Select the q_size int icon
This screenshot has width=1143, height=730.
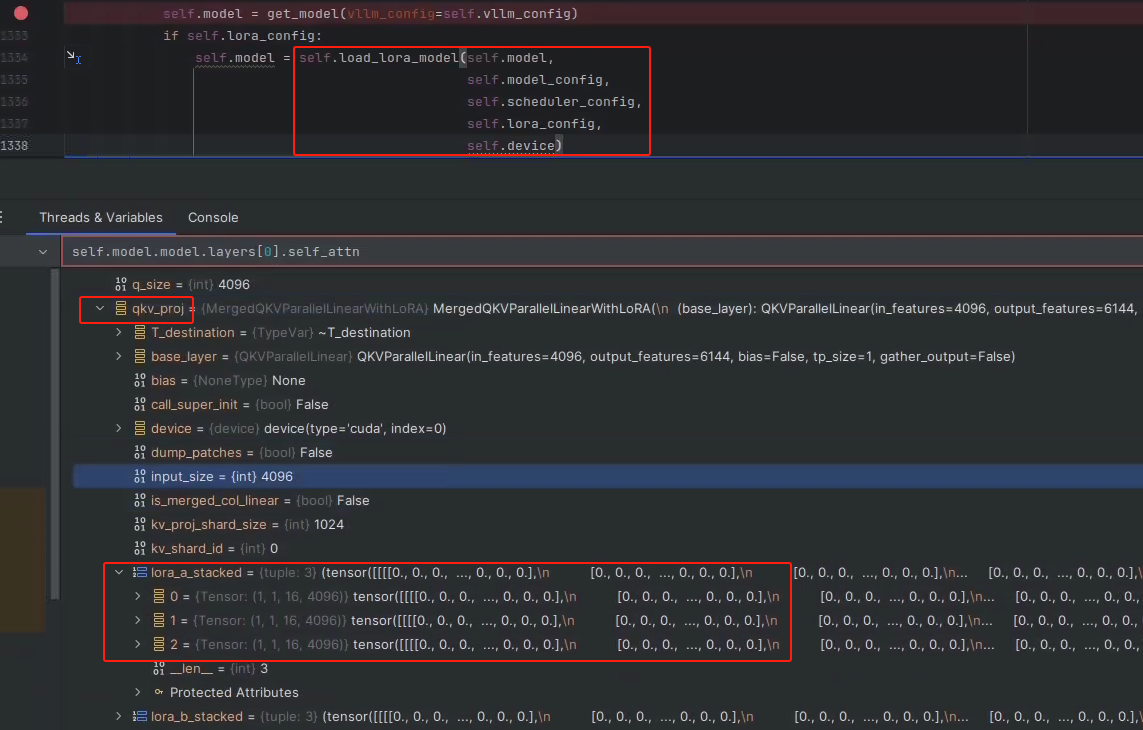[120, 284]
